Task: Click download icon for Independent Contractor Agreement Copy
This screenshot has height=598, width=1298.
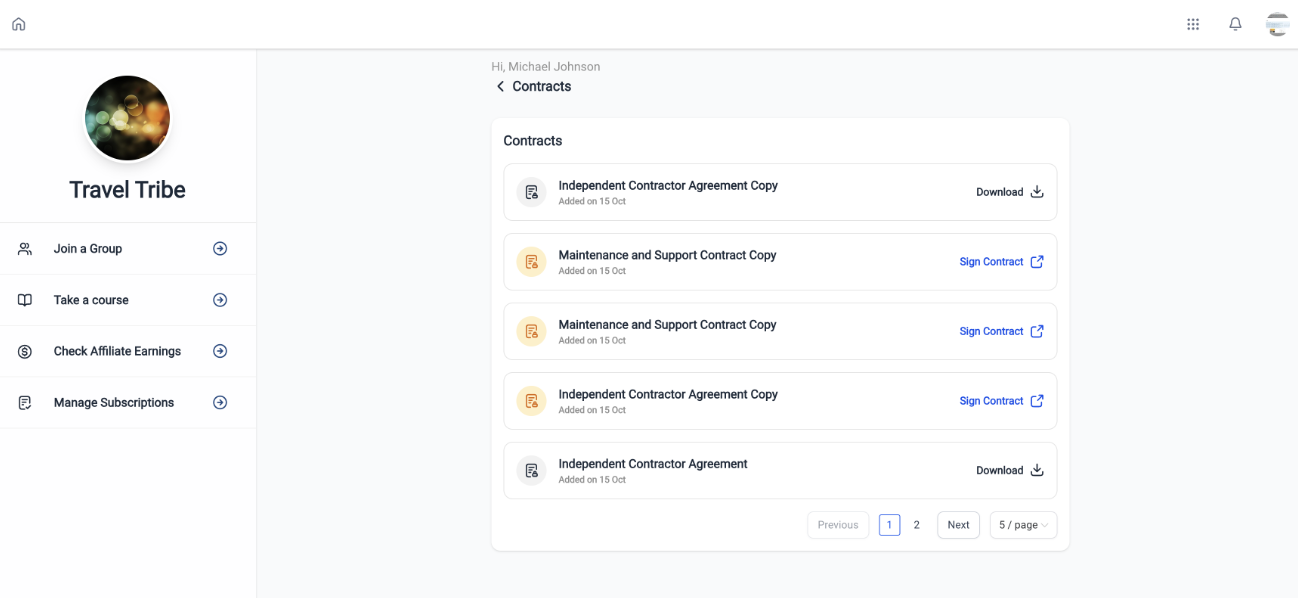Action: tap(1037, 192)
